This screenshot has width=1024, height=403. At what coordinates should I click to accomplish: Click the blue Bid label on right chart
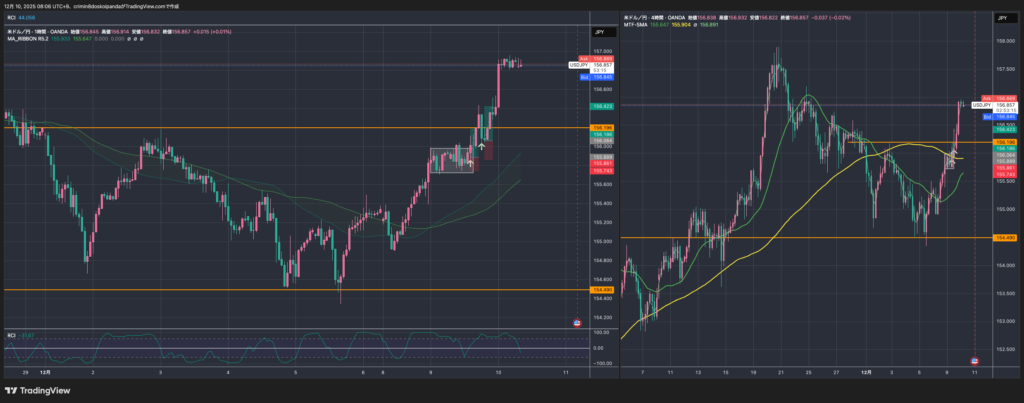988,117
